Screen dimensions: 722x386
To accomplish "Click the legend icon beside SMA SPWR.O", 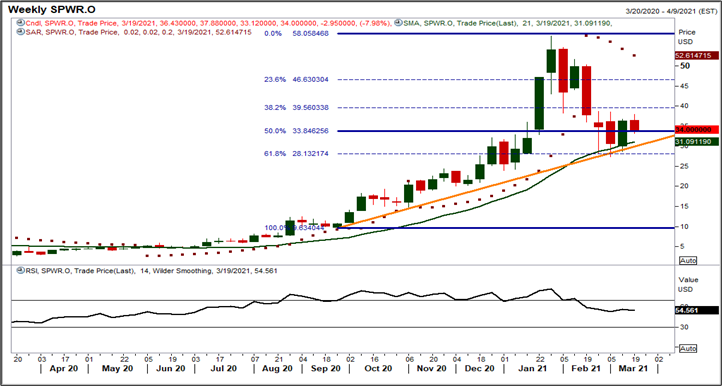I will point(399,22).
